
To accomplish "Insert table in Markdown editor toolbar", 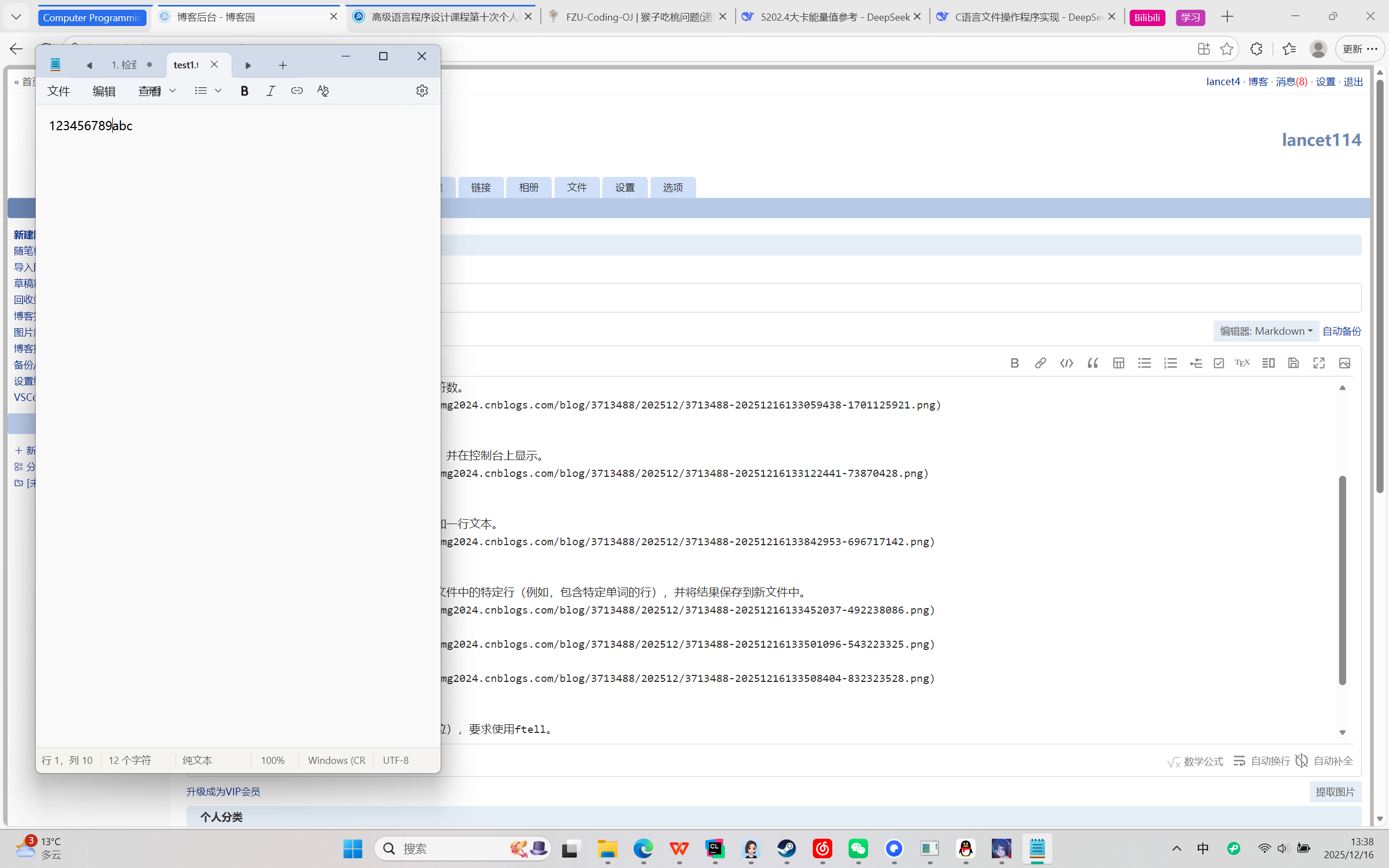I will click(x=1118, y=363).
